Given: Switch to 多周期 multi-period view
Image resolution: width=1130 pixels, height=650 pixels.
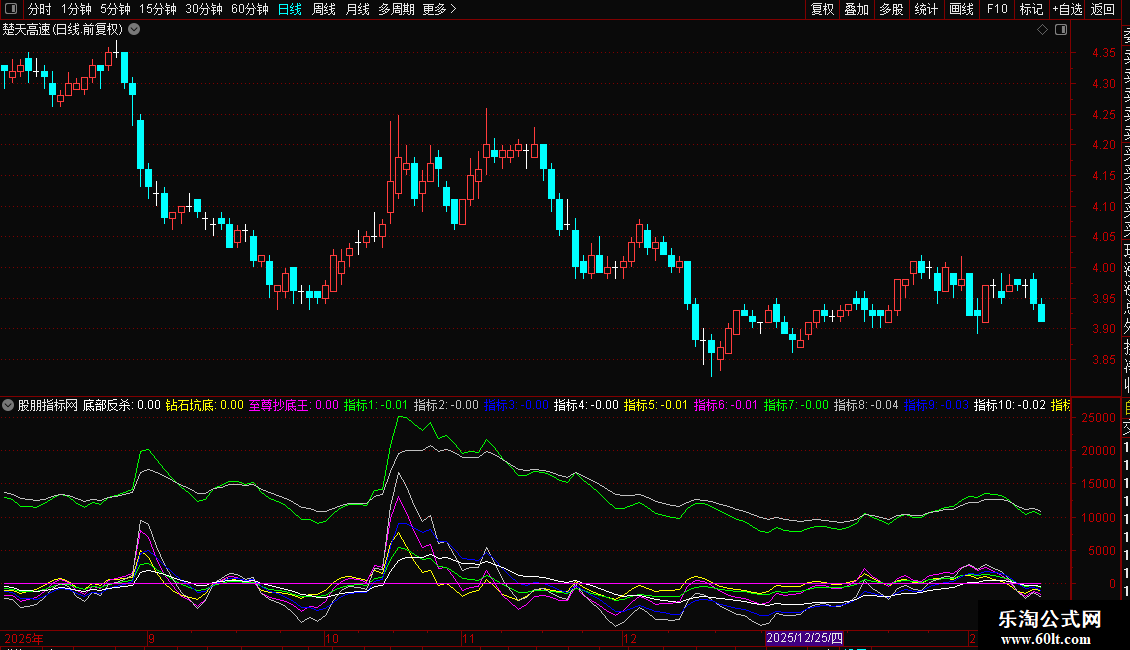Looking at the screenshot, I should pos(396,10).
